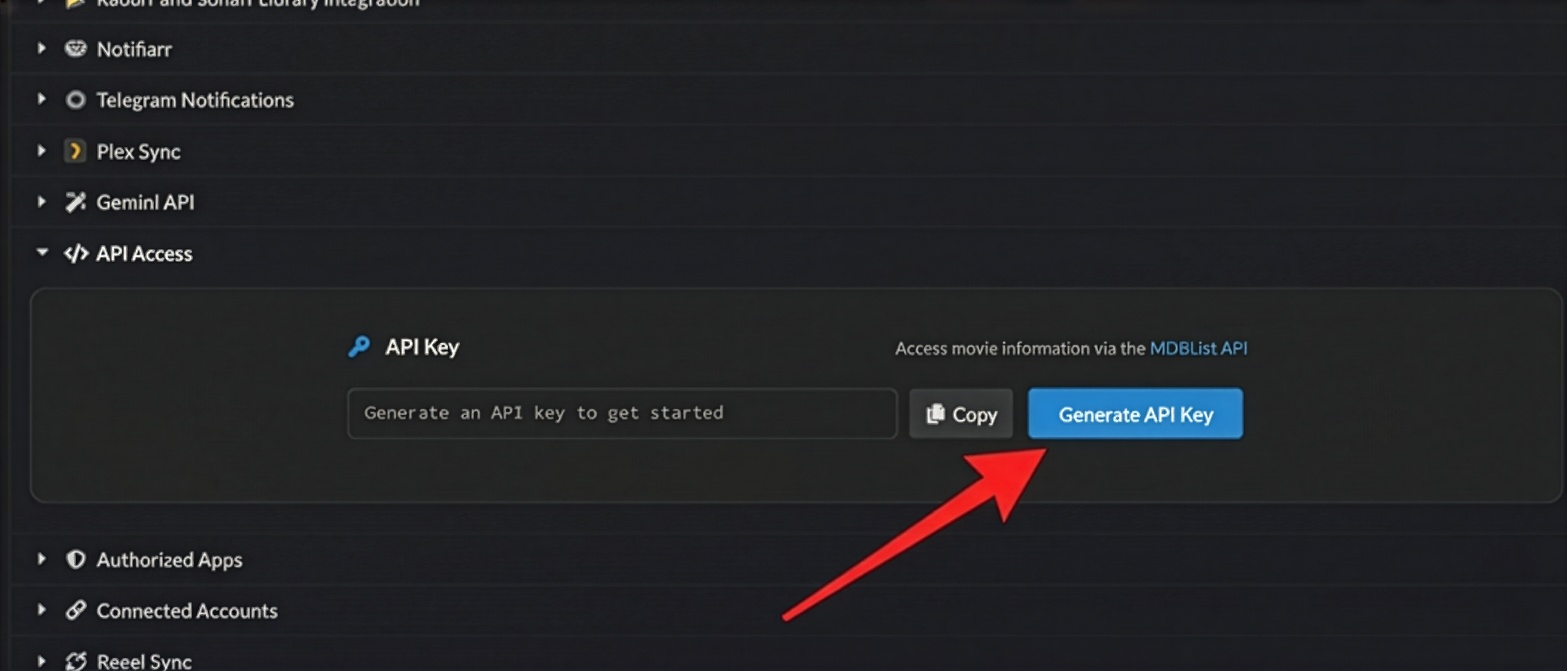Select the Gemini API label
This screenshot has width=1567, height=671.
(x=145, y=202)
